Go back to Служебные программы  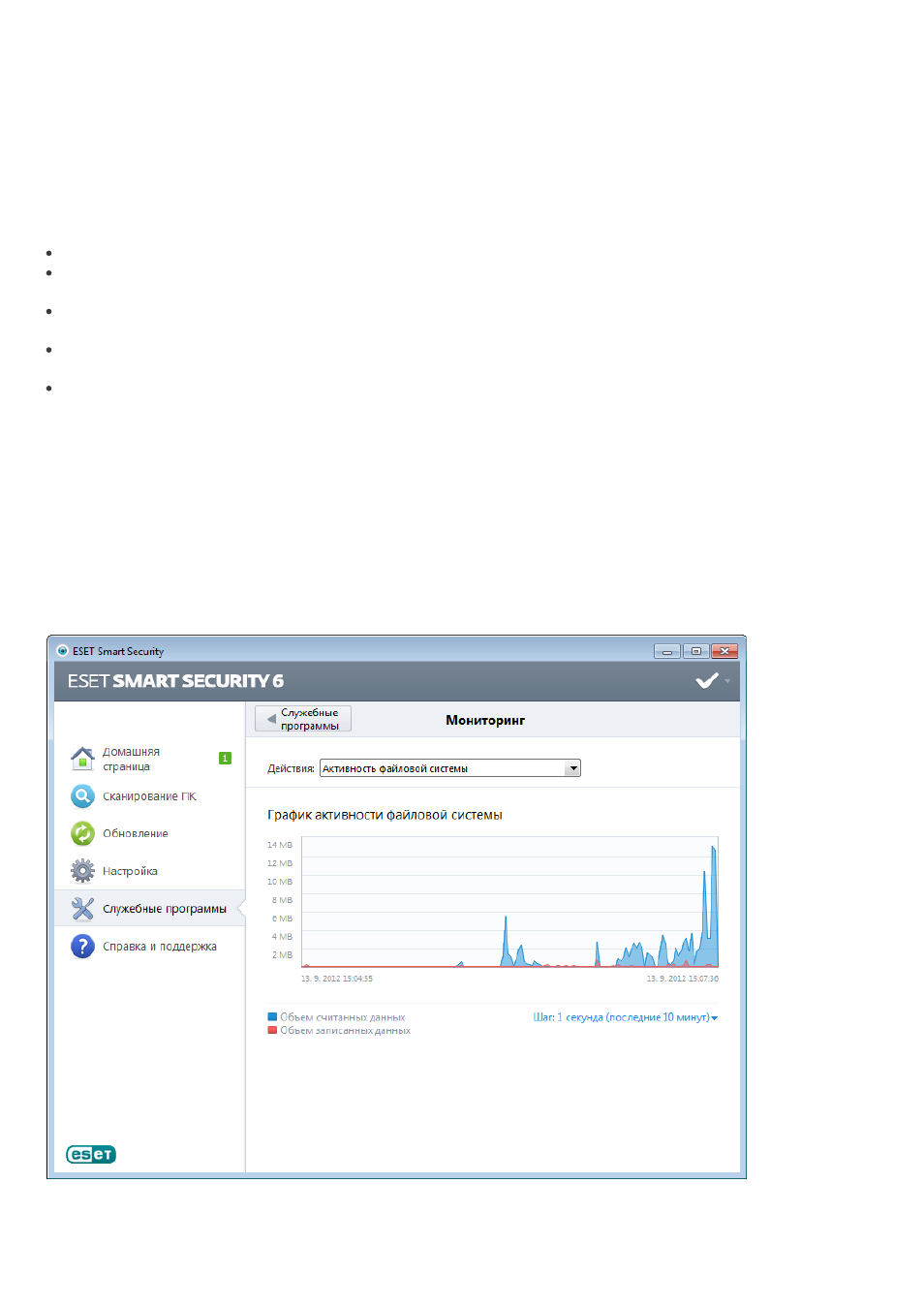tap(303, 719)
